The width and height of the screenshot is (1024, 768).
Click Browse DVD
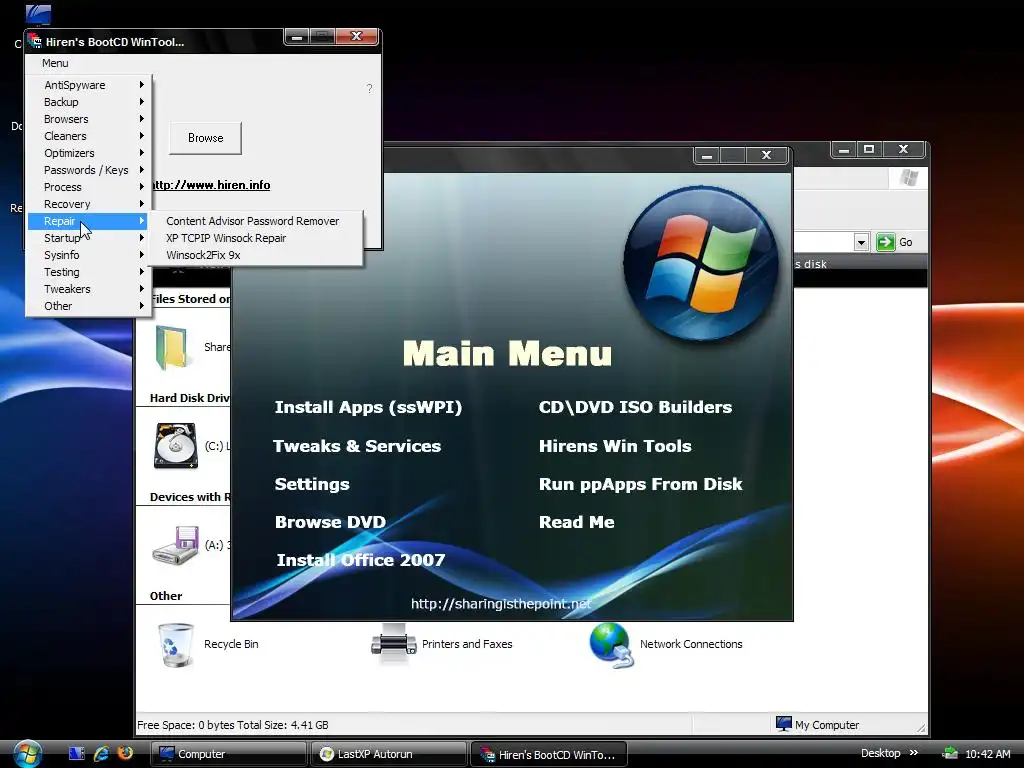(330, 522)
